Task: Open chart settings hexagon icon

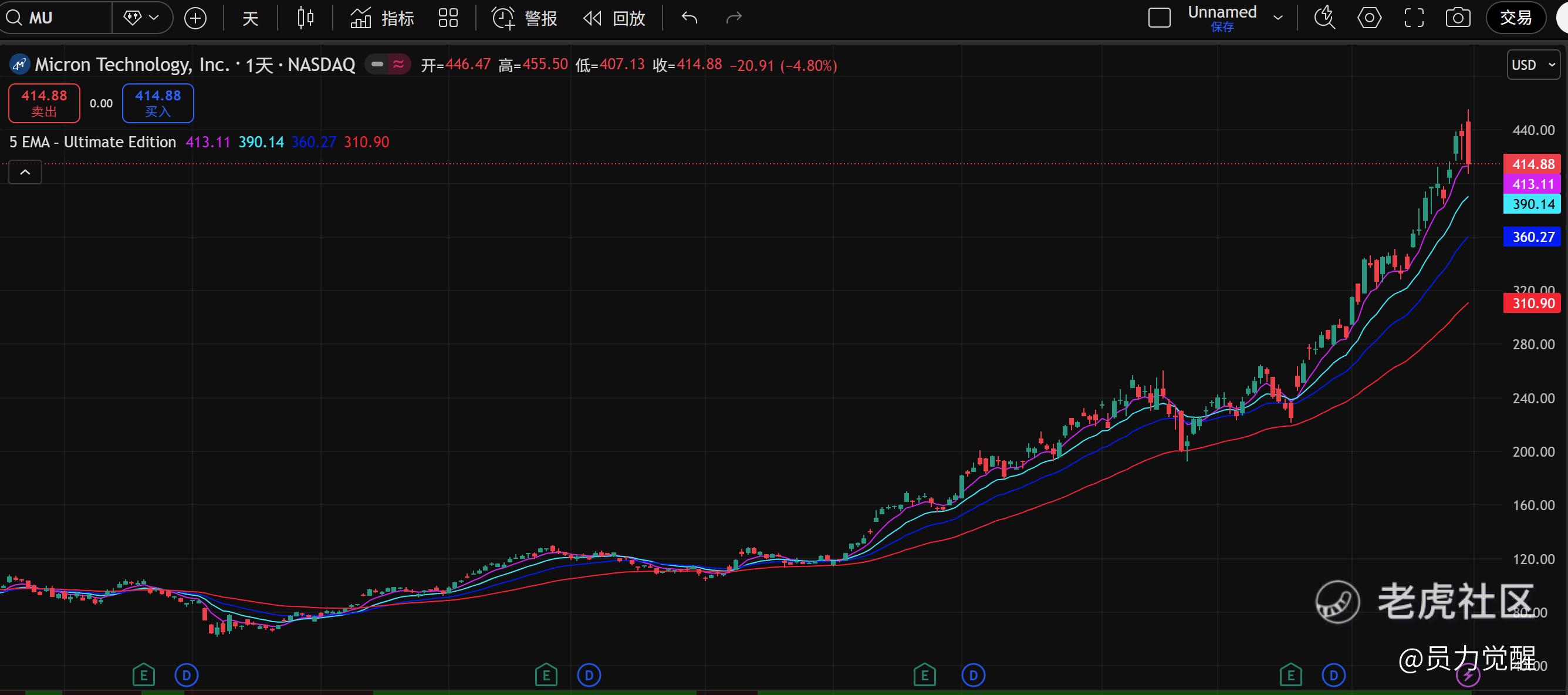Action: [x=1369, y=18]
